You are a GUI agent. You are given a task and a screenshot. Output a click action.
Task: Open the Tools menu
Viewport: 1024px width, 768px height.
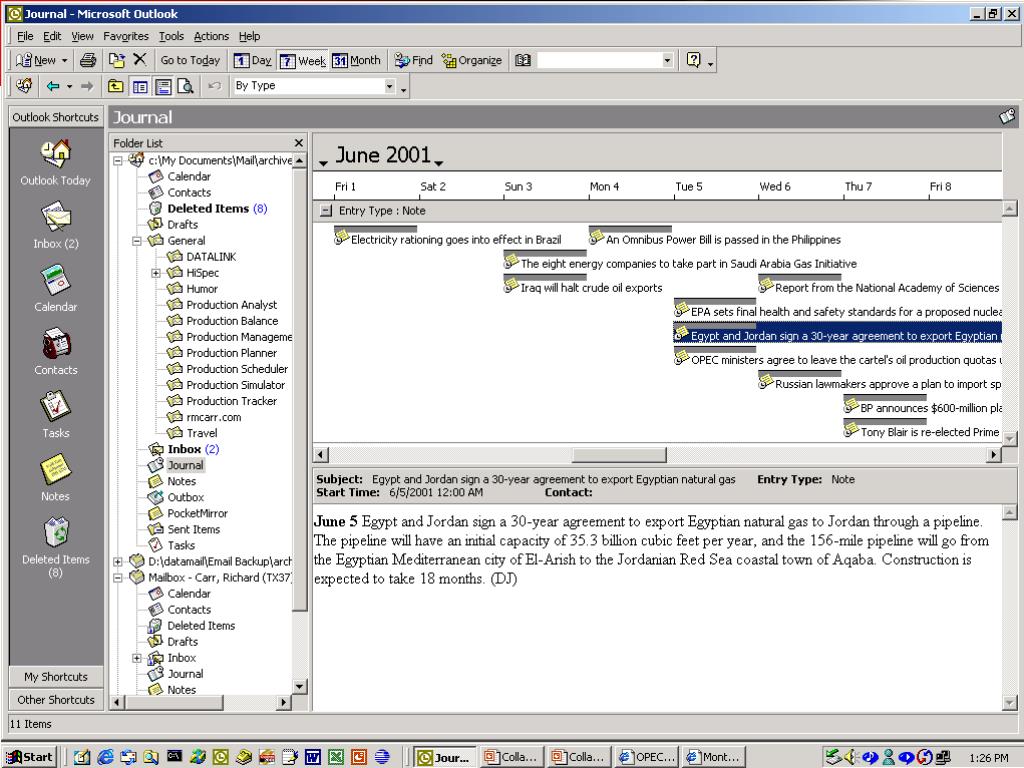tap(171, 37)
